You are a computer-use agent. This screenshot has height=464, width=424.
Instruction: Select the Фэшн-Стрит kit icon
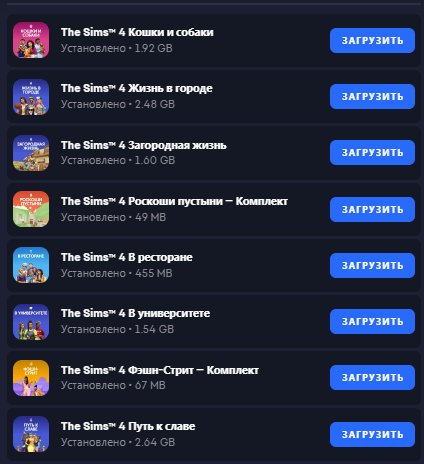click(x=31, y=378)
